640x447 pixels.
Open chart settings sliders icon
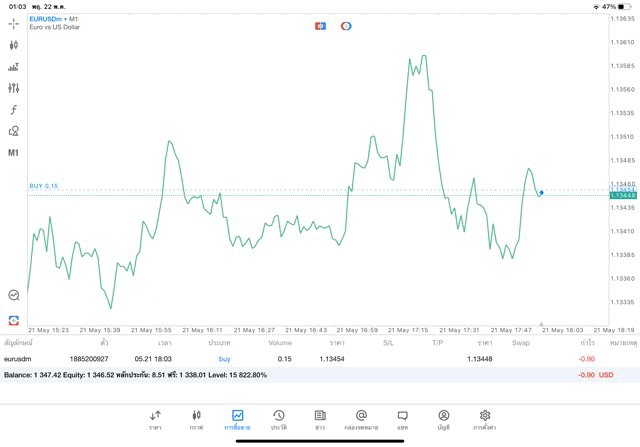pos(14,88)
